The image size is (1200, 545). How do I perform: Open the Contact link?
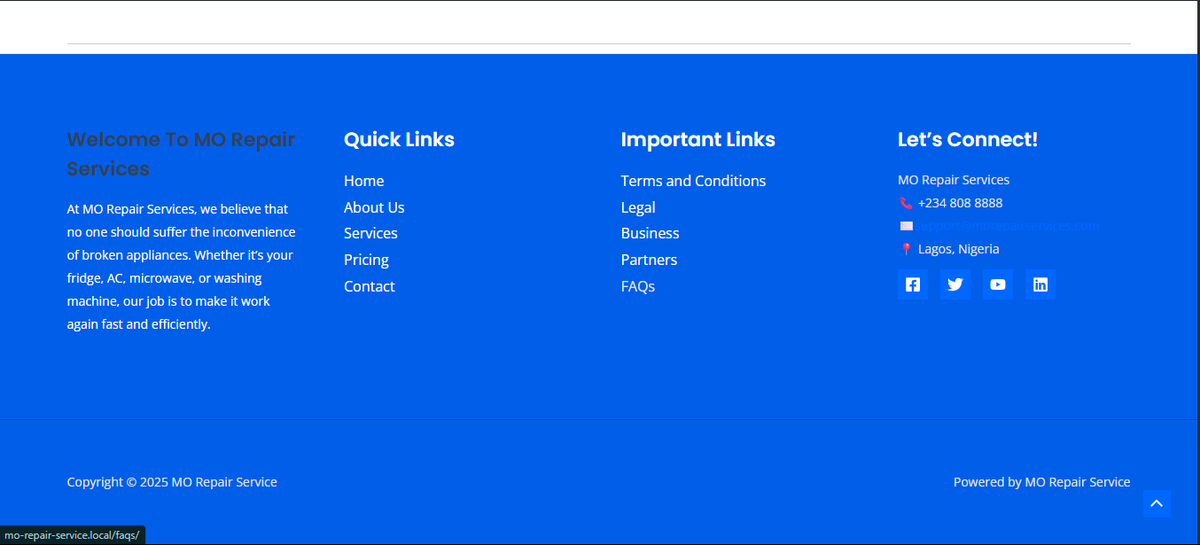coord(369,286)
